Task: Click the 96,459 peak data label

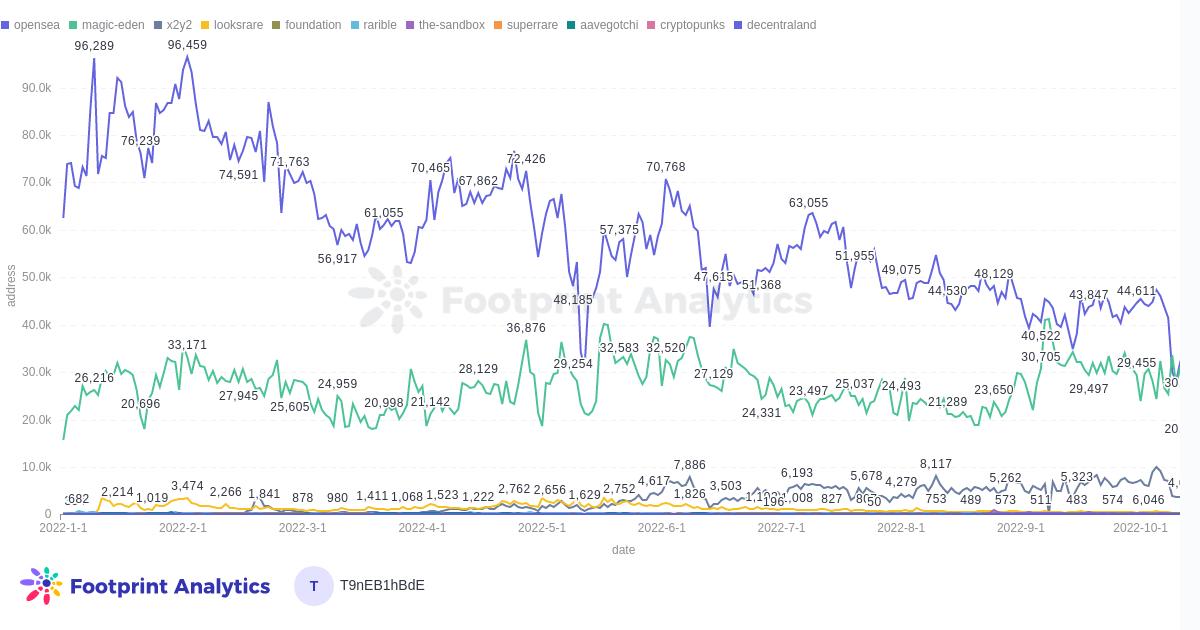Action: click(x=187, y=45)
